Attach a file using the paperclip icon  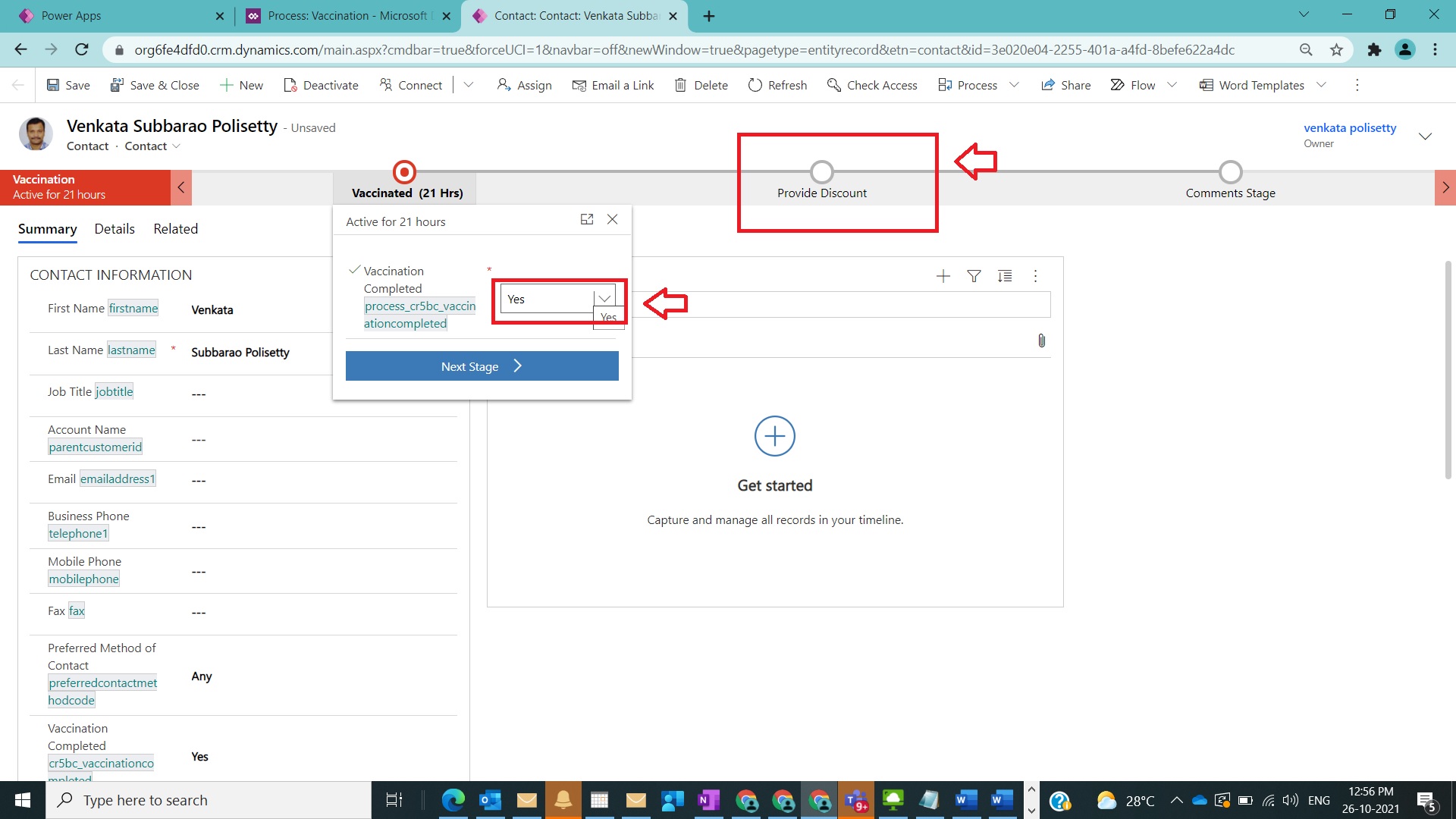pyautogui.click(x=1041, y=340)
